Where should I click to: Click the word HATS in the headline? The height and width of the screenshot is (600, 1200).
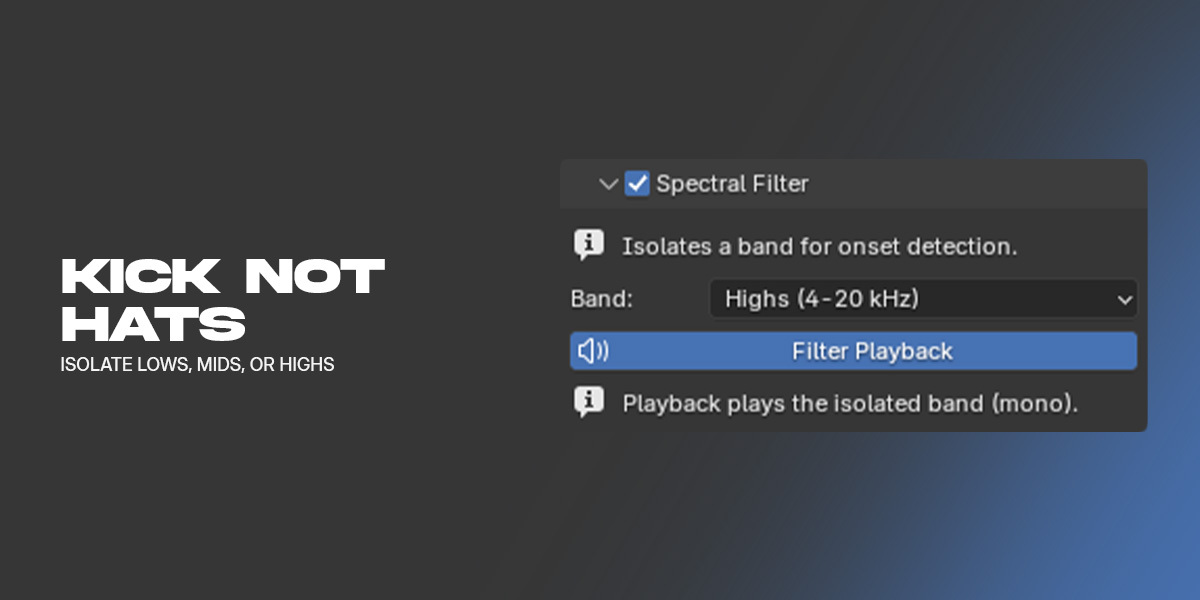pos(153,324)
